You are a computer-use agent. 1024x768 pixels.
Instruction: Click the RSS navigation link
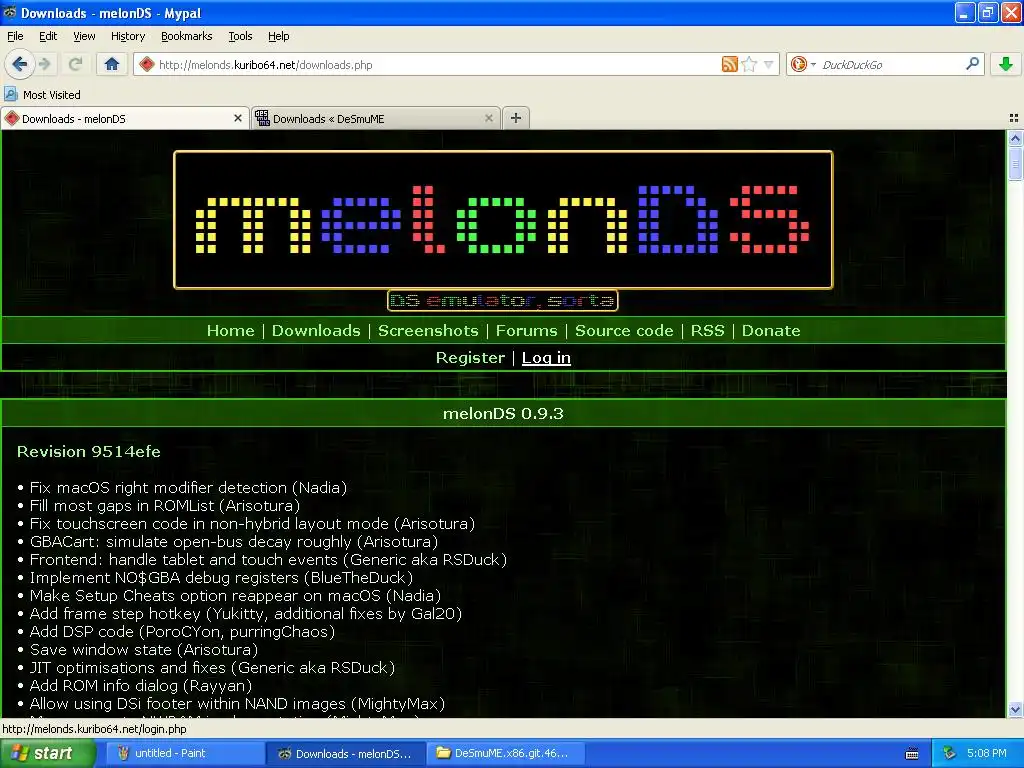pos(707,330)
